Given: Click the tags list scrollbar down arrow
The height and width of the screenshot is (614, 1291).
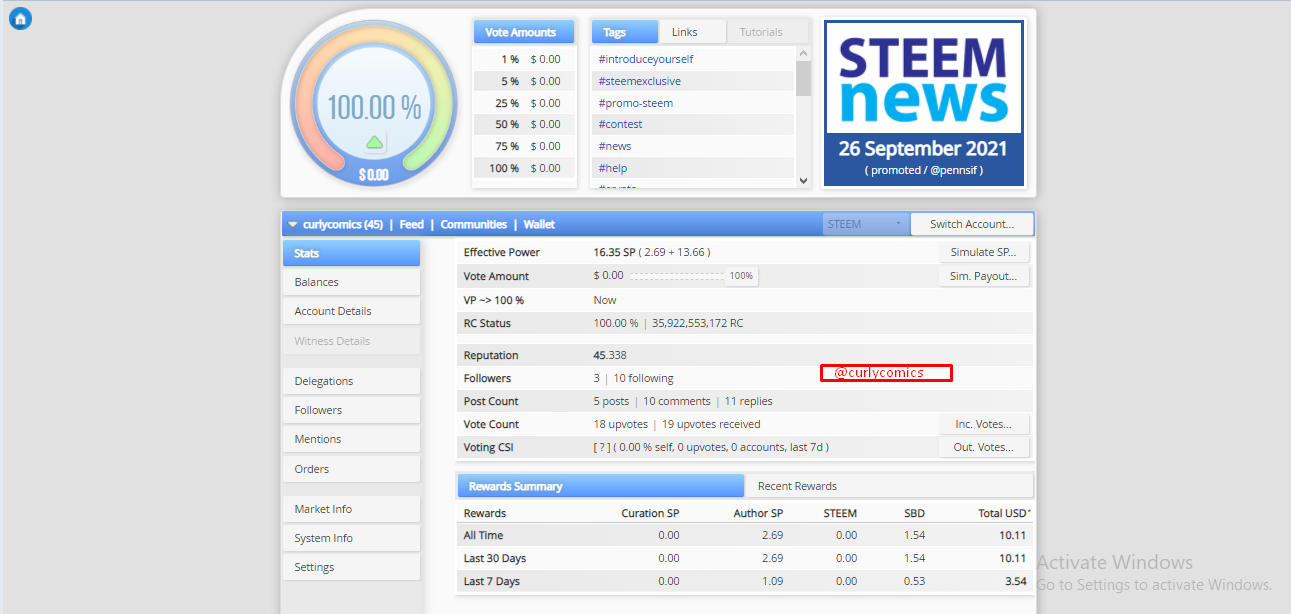Looking at the screenshot, I should click(x=803, y=181).
